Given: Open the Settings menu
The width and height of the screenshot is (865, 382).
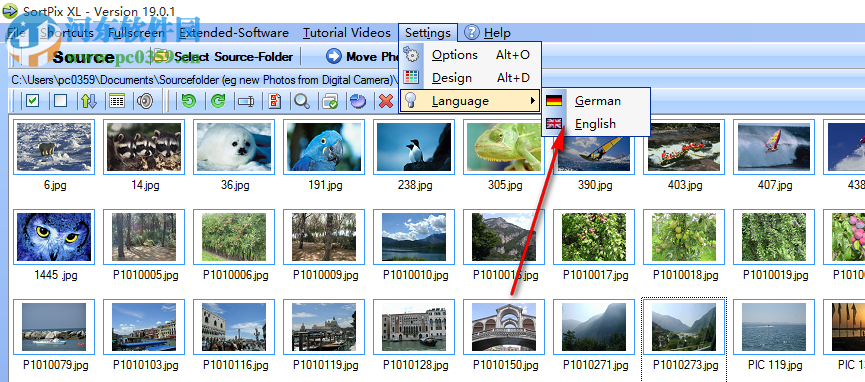Looking at the screenshot, I should click(428, 33).
